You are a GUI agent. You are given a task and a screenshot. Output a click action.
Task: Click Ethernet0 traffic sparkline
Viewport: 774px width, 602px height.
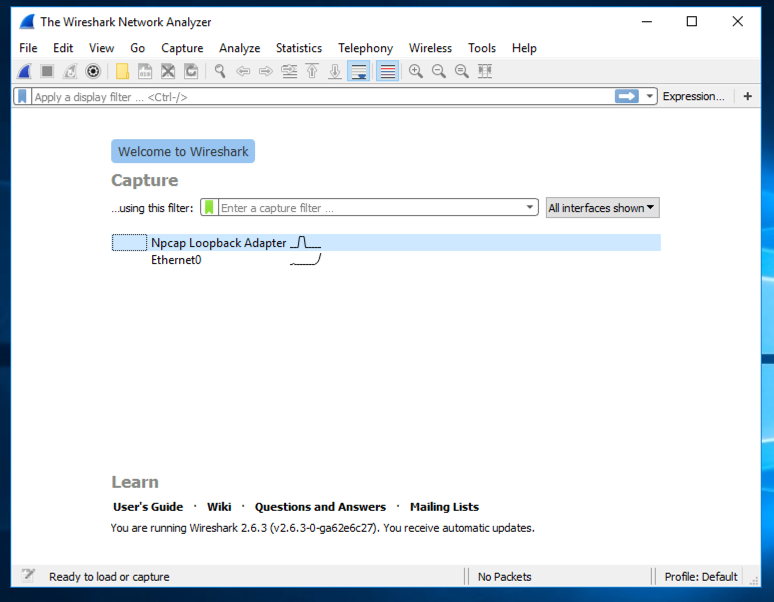(306, 260)
